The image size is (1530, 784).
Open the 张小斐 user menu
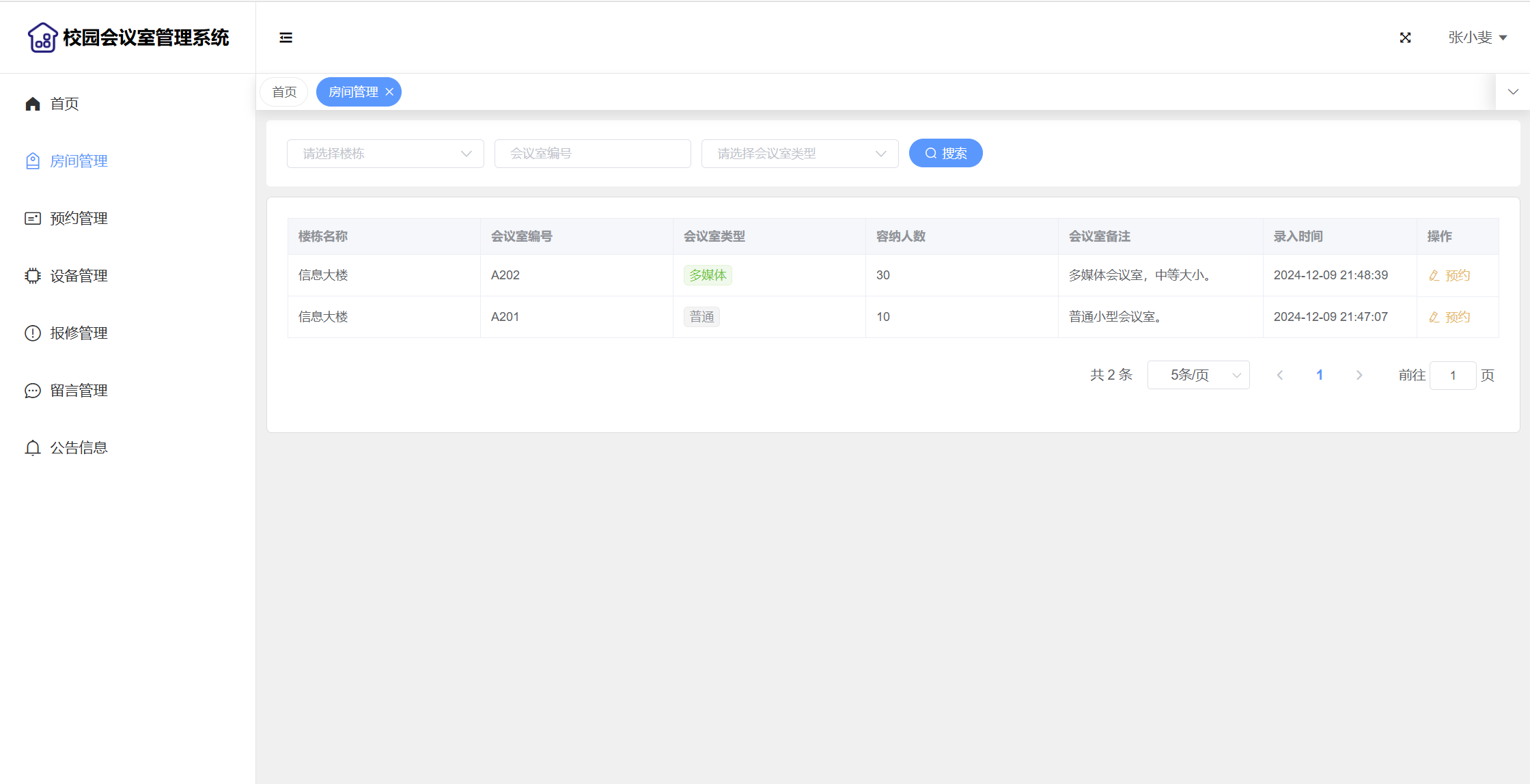[x=1477, y=38]
